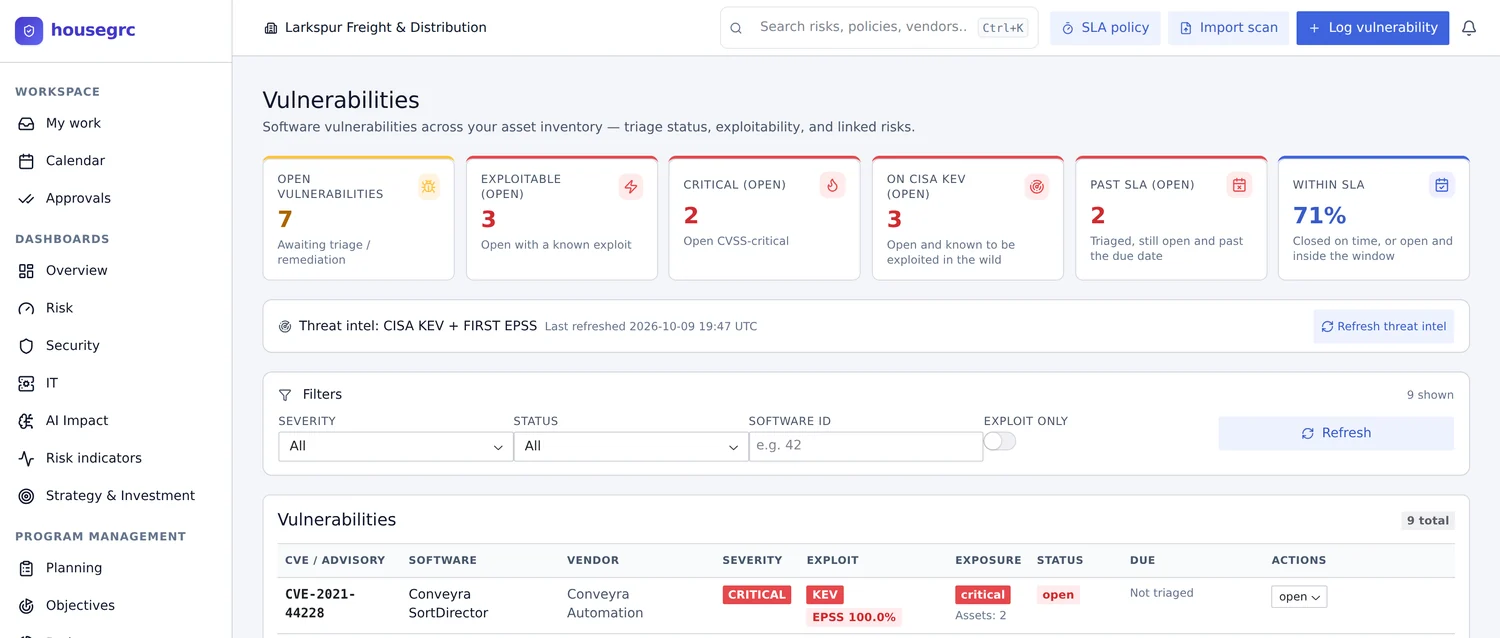The width and height of the screenshot is (1500, 638).
Task: Open the SLA policy button
Action: click(1105, 28)
